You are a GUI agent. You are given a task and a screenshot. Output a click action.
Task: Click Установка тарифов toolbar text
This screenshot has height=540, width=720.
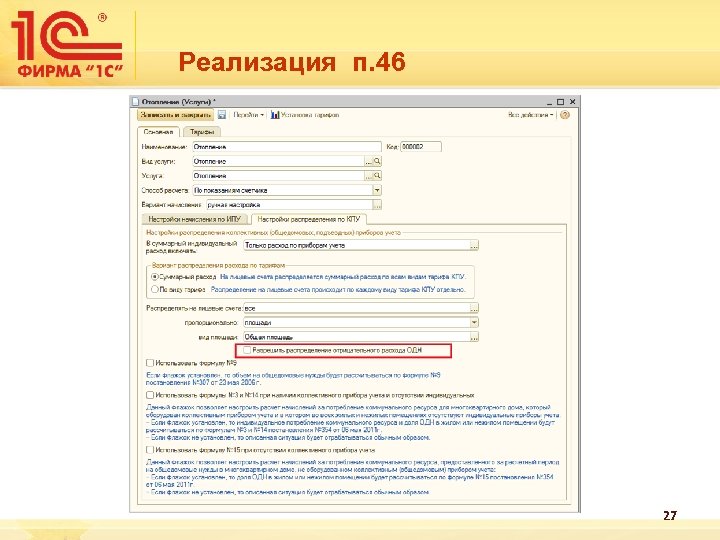point(310,115)
